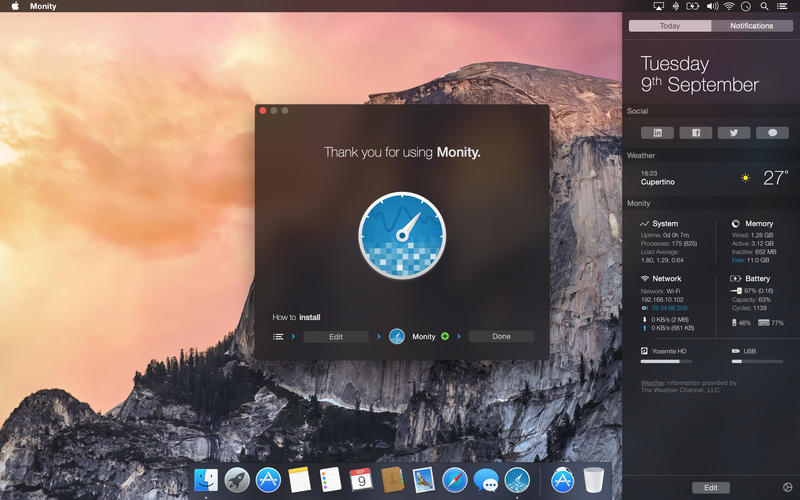Click the volume icon in menu bar
The image size is (800, 500).
coord(712,6)
